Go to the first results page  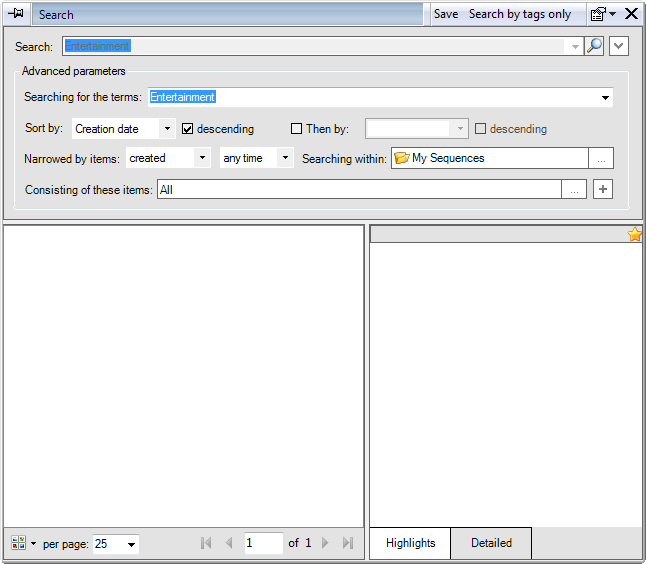[x=206, y=543]
